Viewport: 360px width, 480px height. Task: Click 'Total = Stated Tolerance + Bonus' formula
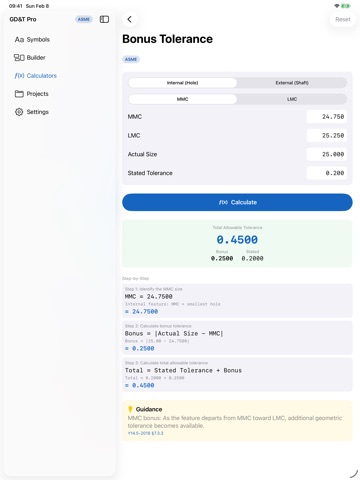click(183, 370)
